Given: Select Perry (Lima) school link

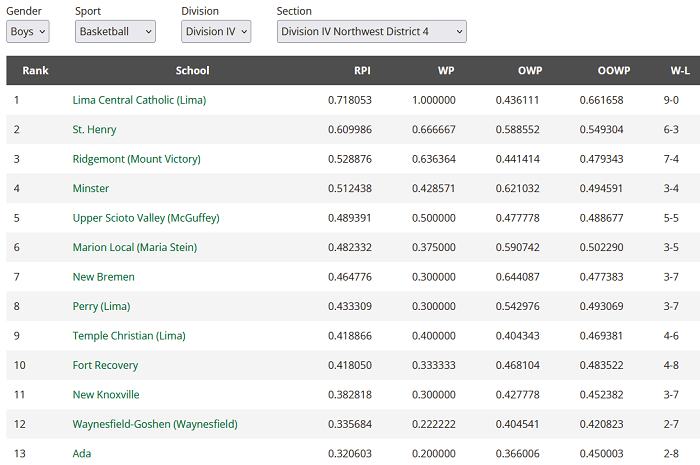Looking at the screenshot, I should pyautogui.click(x=101, y=306).
